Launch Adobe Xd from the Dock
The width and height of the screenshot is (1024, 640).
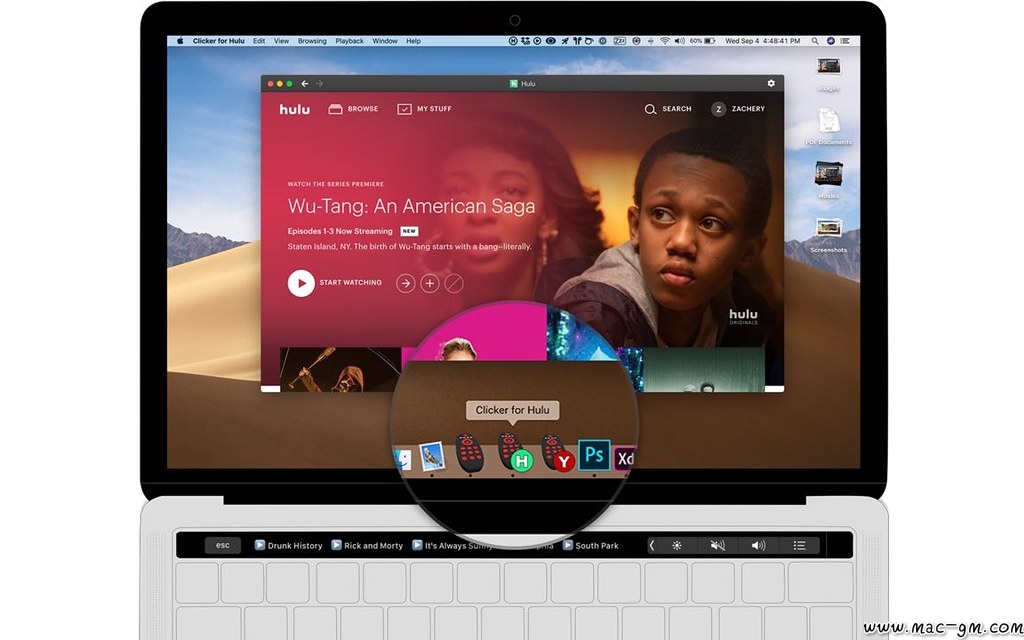pyautogui.click(x=624, y=458)
